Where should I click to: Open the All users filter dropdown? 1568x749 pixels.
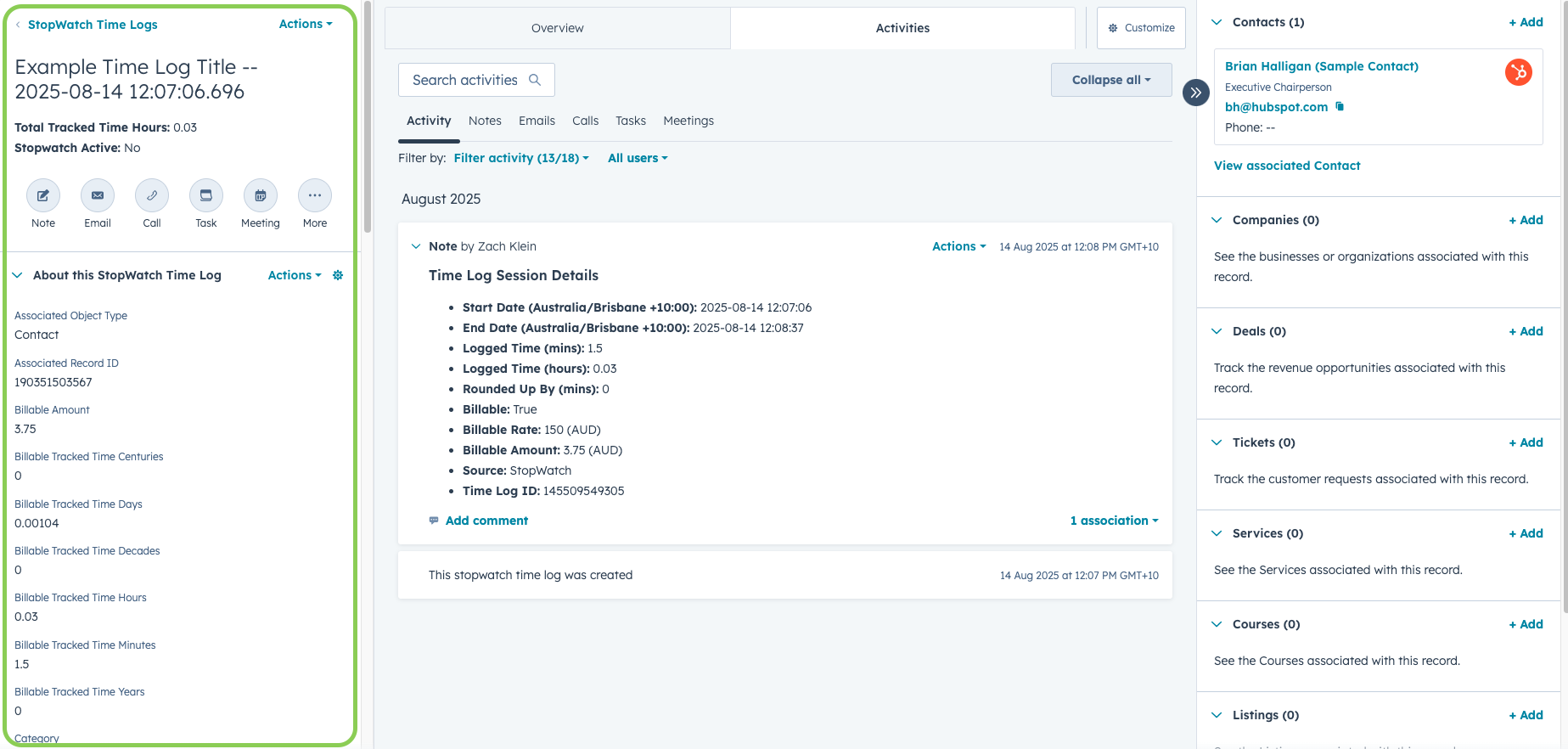(638, 158)
